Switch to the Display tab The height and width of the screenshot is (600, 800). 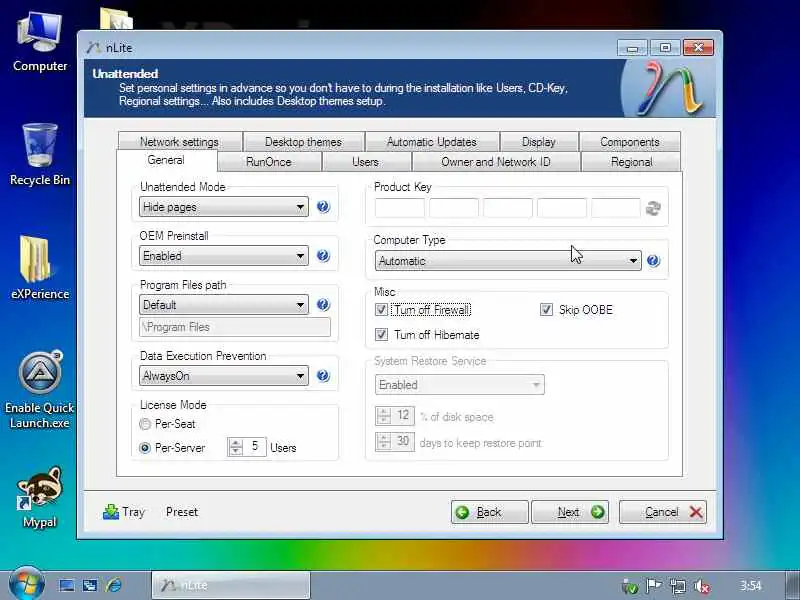(539, 141)
